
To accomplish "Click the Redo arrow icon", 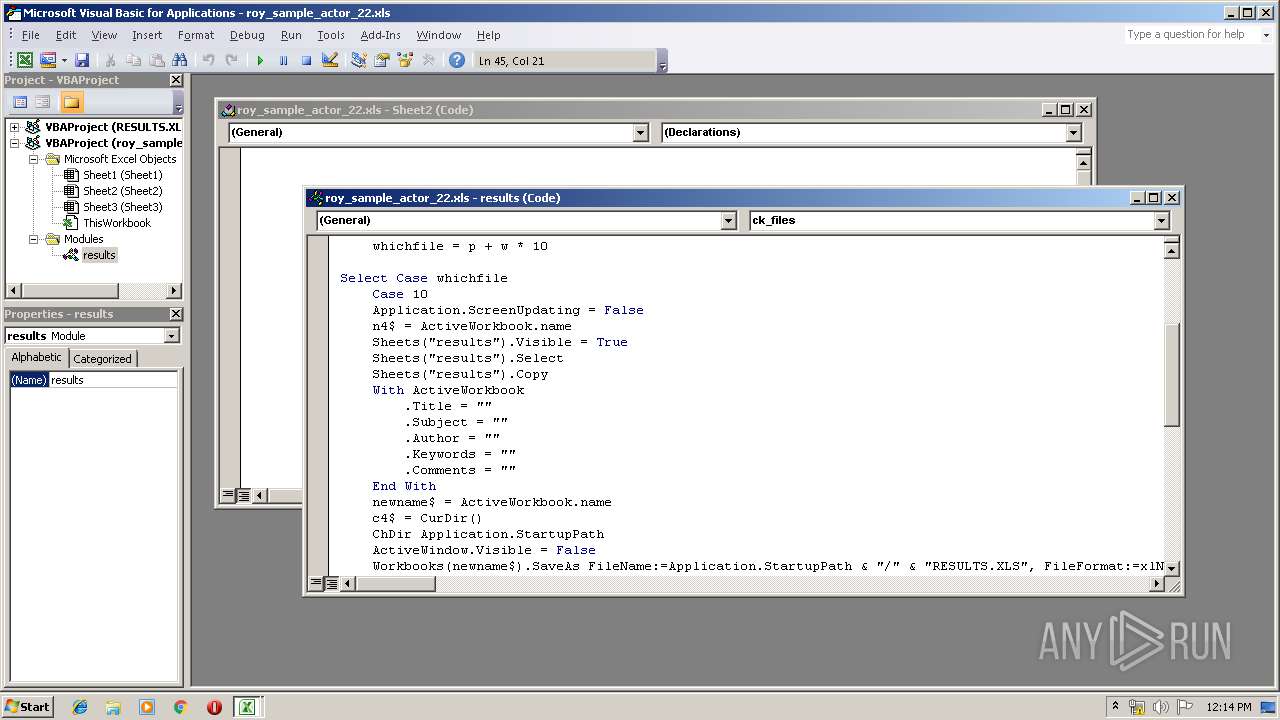I will pyautogui.click(x=231, y=60).
